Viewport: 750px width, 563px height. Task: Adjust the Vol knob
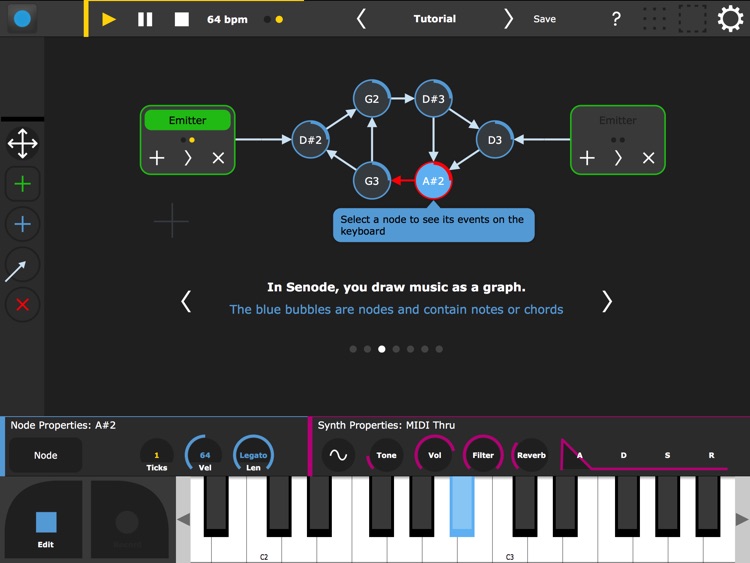point(435,455)
